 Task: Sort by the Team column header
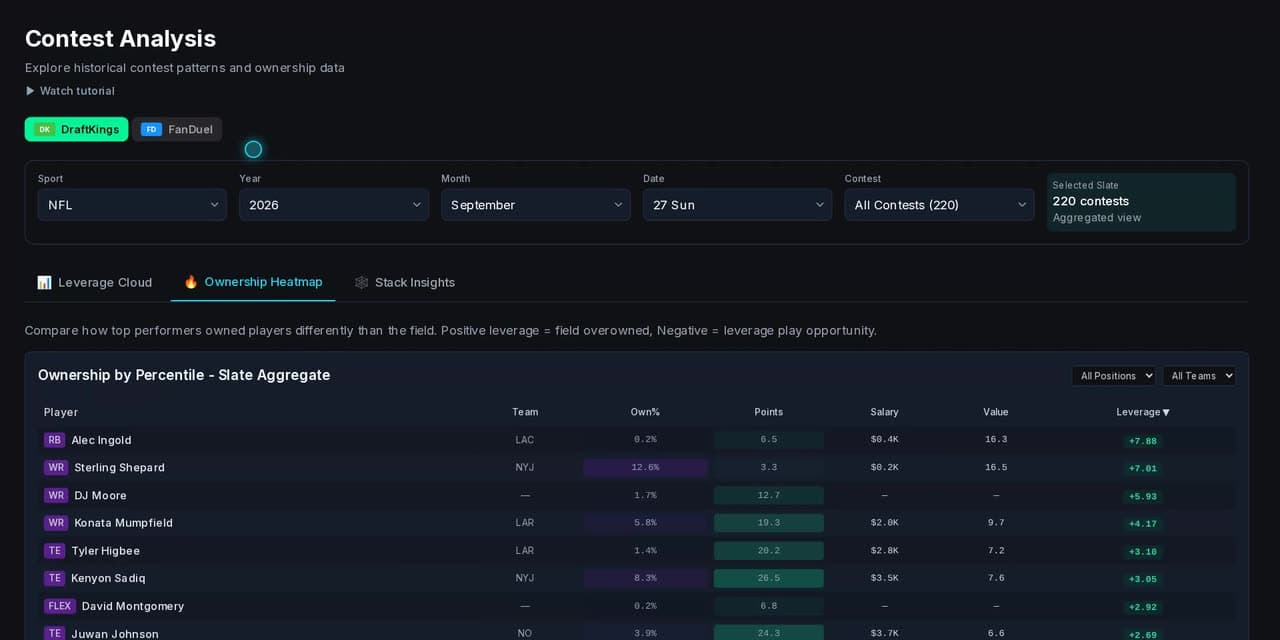click(525, 412)
